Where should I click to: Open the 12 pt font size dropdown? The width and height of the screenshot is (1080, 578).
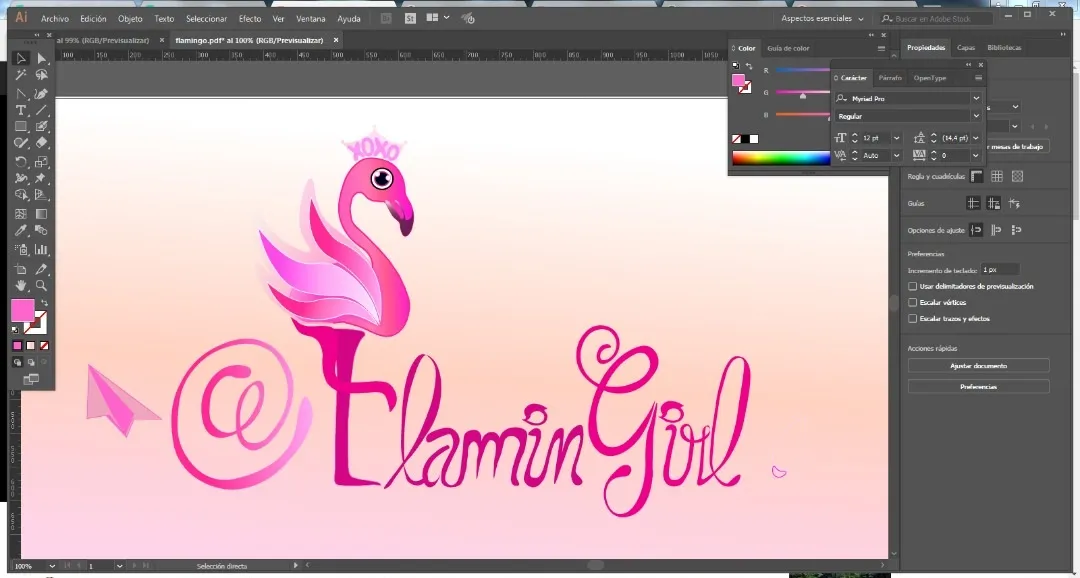(x=896, y=138)
